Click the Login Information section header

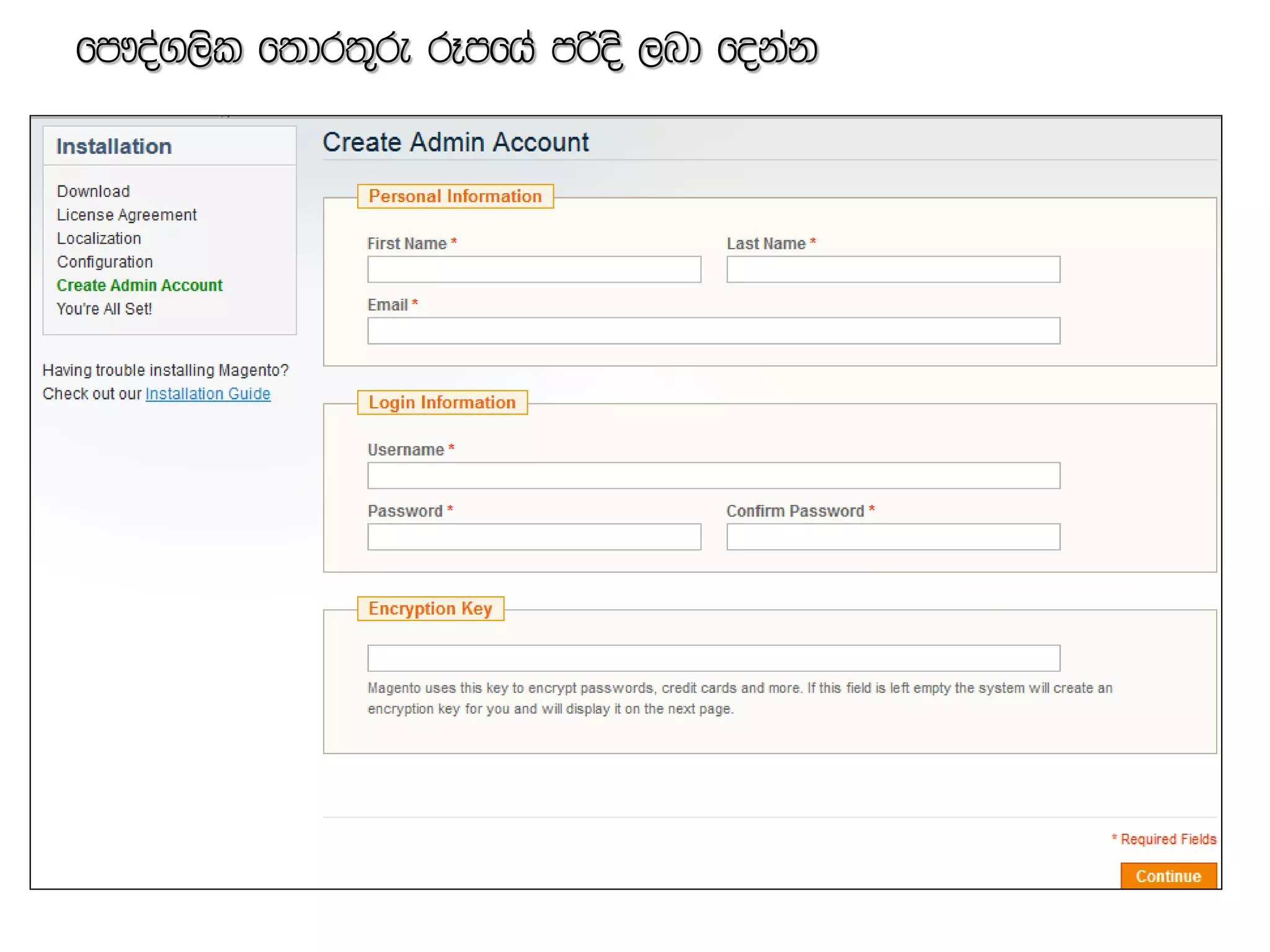click(x=442, y=403)
